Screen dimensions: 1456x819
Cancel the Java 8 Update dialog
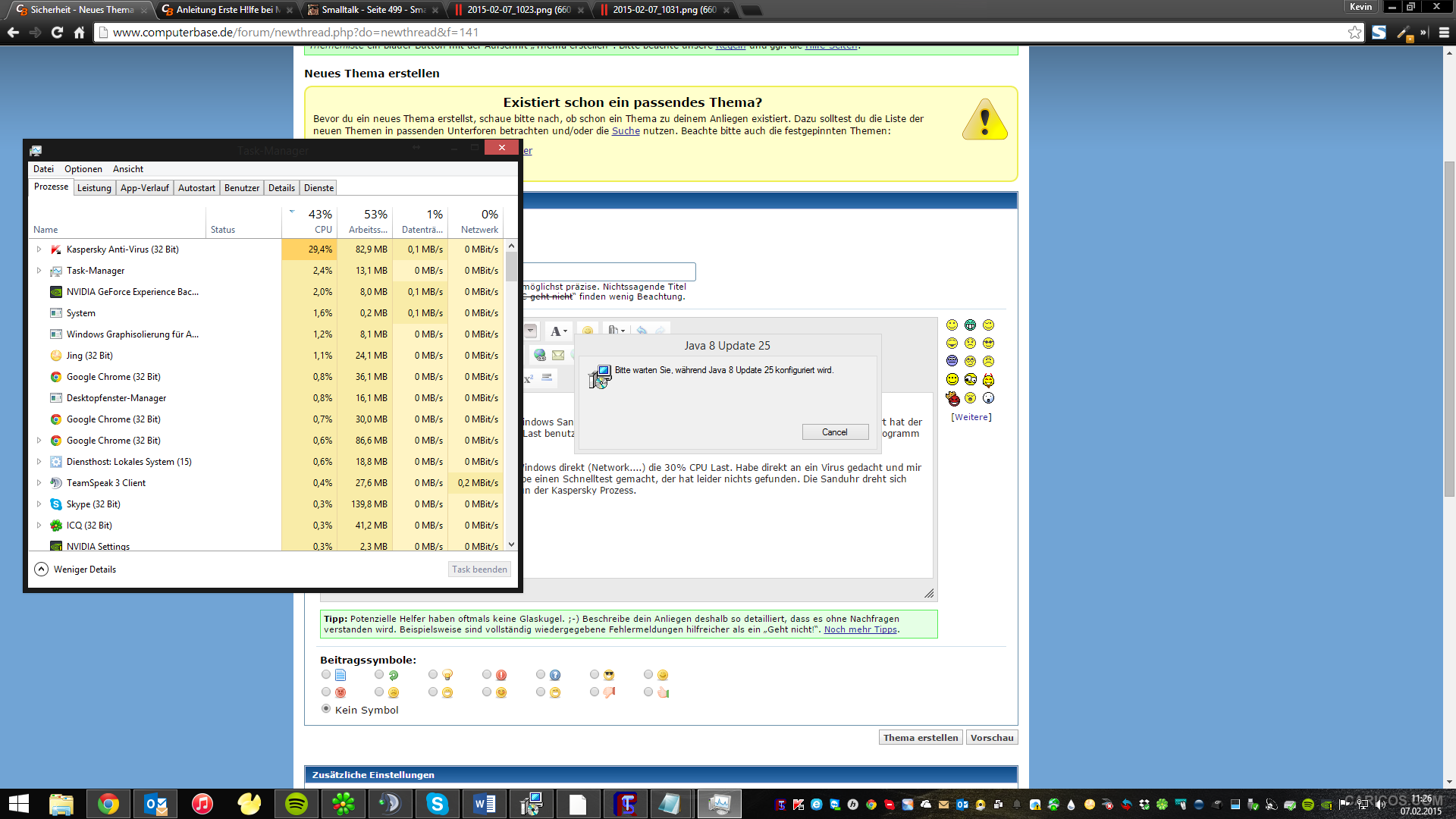(x=835, y=432)
